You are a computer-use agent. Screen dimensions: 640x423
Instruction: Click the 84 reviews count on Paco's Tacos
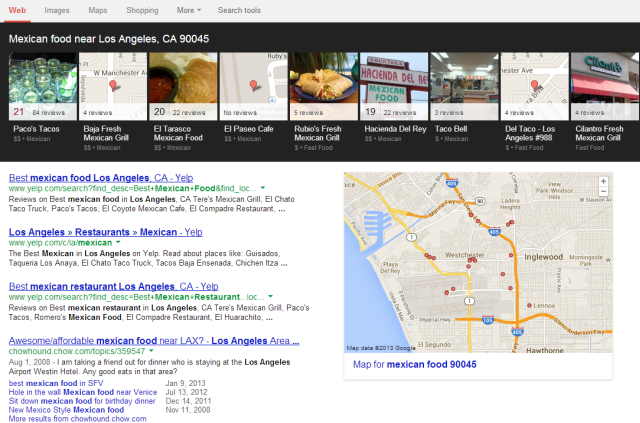point(49,113)
